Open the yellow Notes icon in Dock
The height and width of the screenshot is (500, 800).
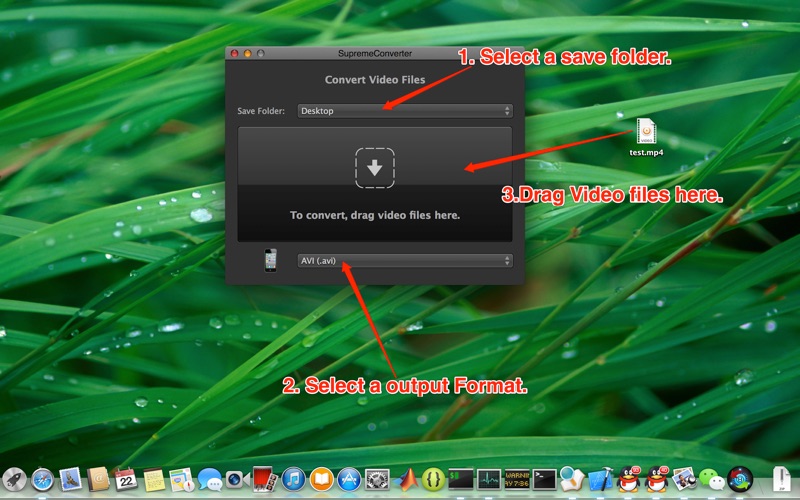[154, 480]
